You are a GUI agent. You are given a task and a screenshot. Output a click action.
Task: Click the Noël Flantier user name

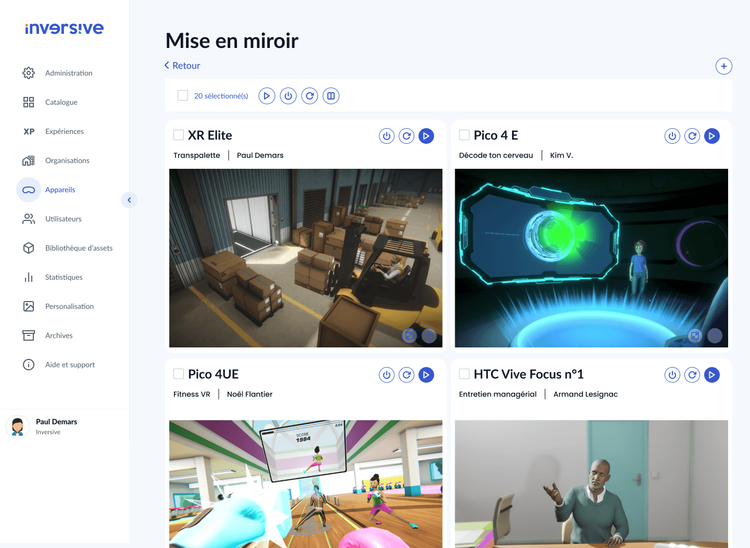click(x=250, y=395)
